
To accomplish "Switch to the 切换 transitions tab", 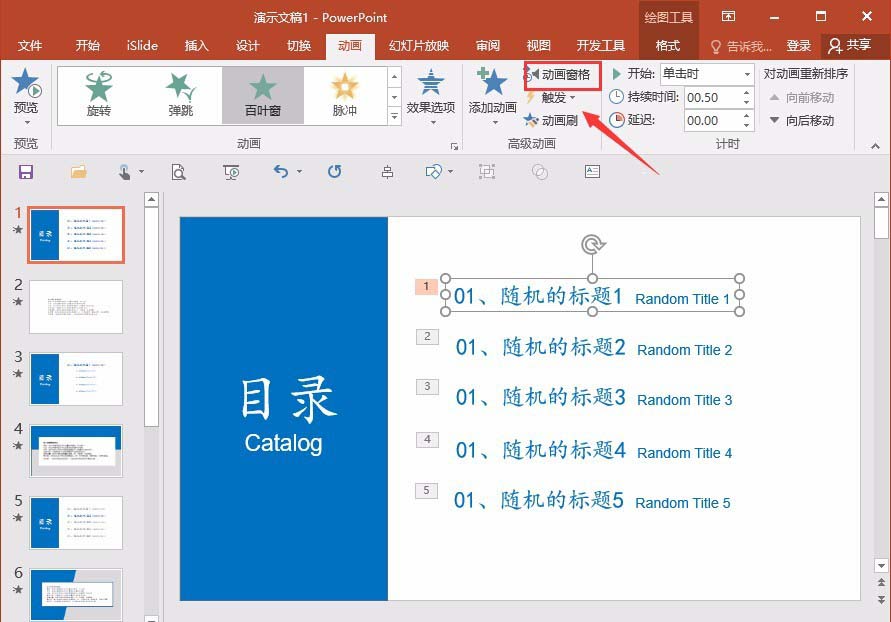I will 299,45.
